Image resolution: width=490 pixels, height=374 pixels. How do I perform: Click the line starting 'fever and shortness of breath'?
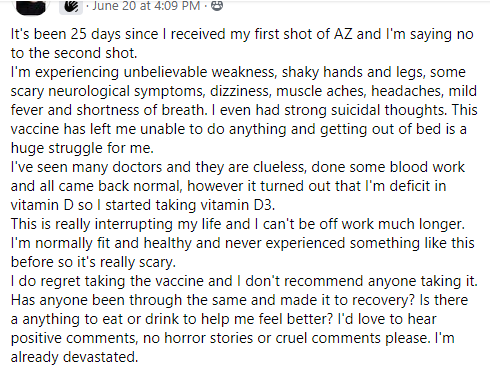pyautogui.click(x=244, y=110)
